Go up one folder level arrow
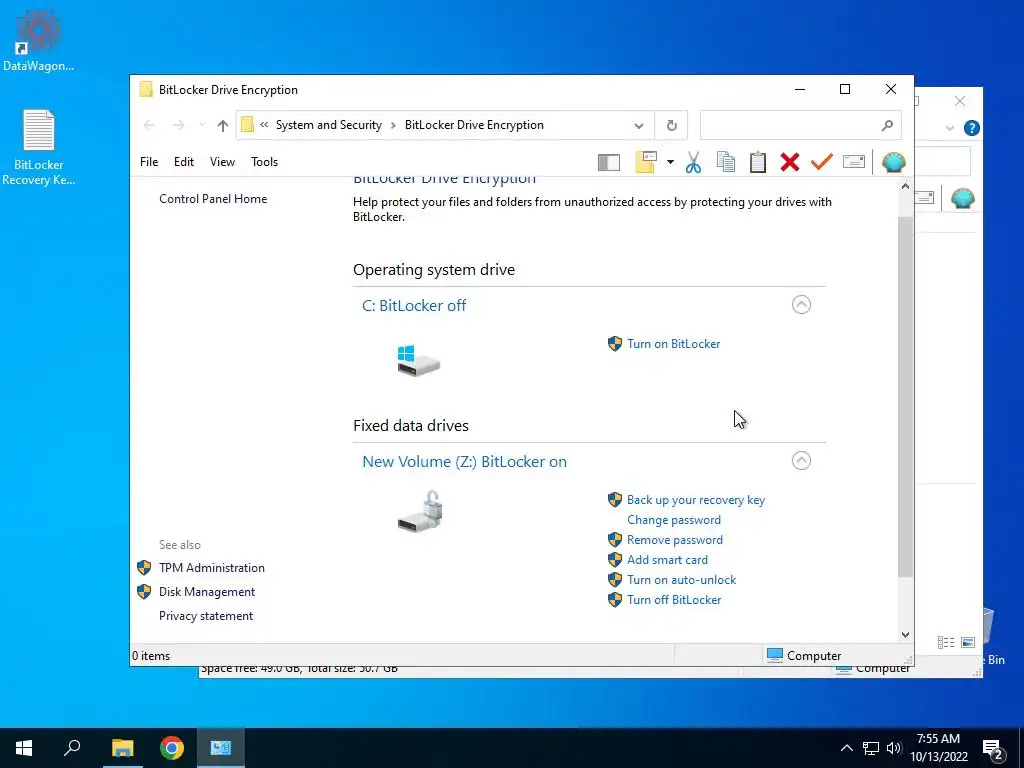The width and height of the screenshot is (1024, 768). point(223,125)
